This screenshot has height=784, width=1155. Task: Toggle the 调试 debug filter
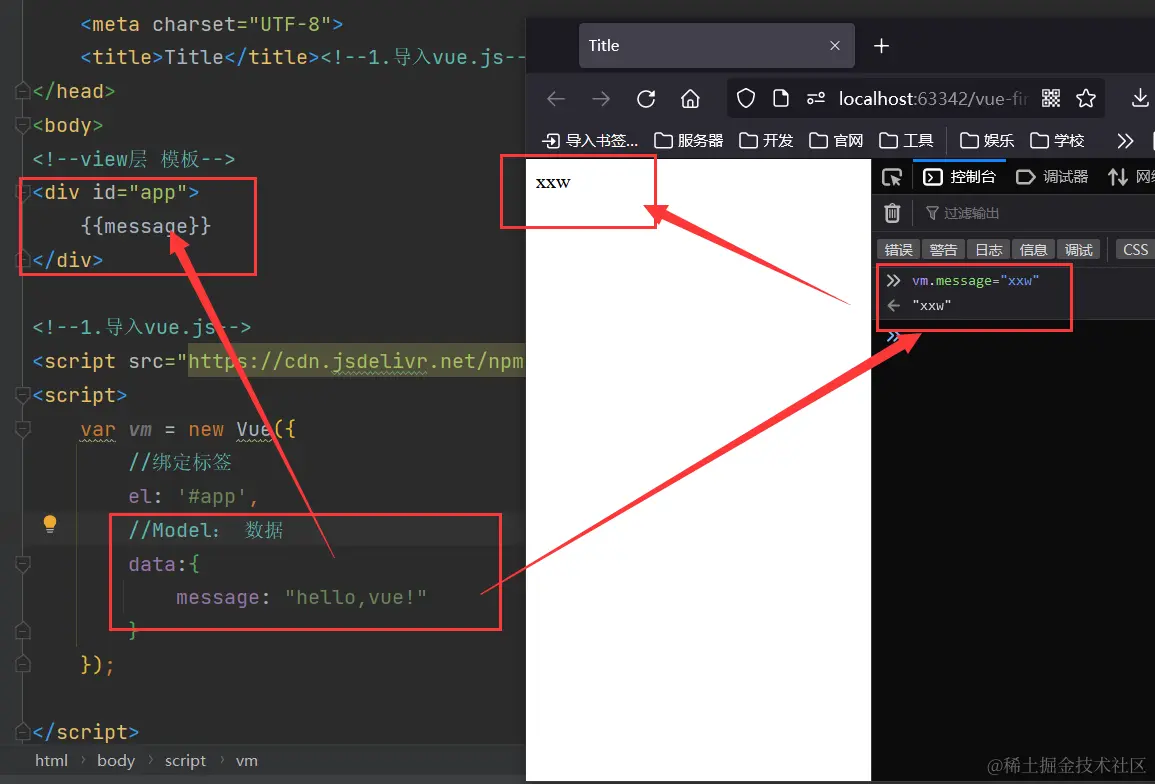tap(1078, 250)
